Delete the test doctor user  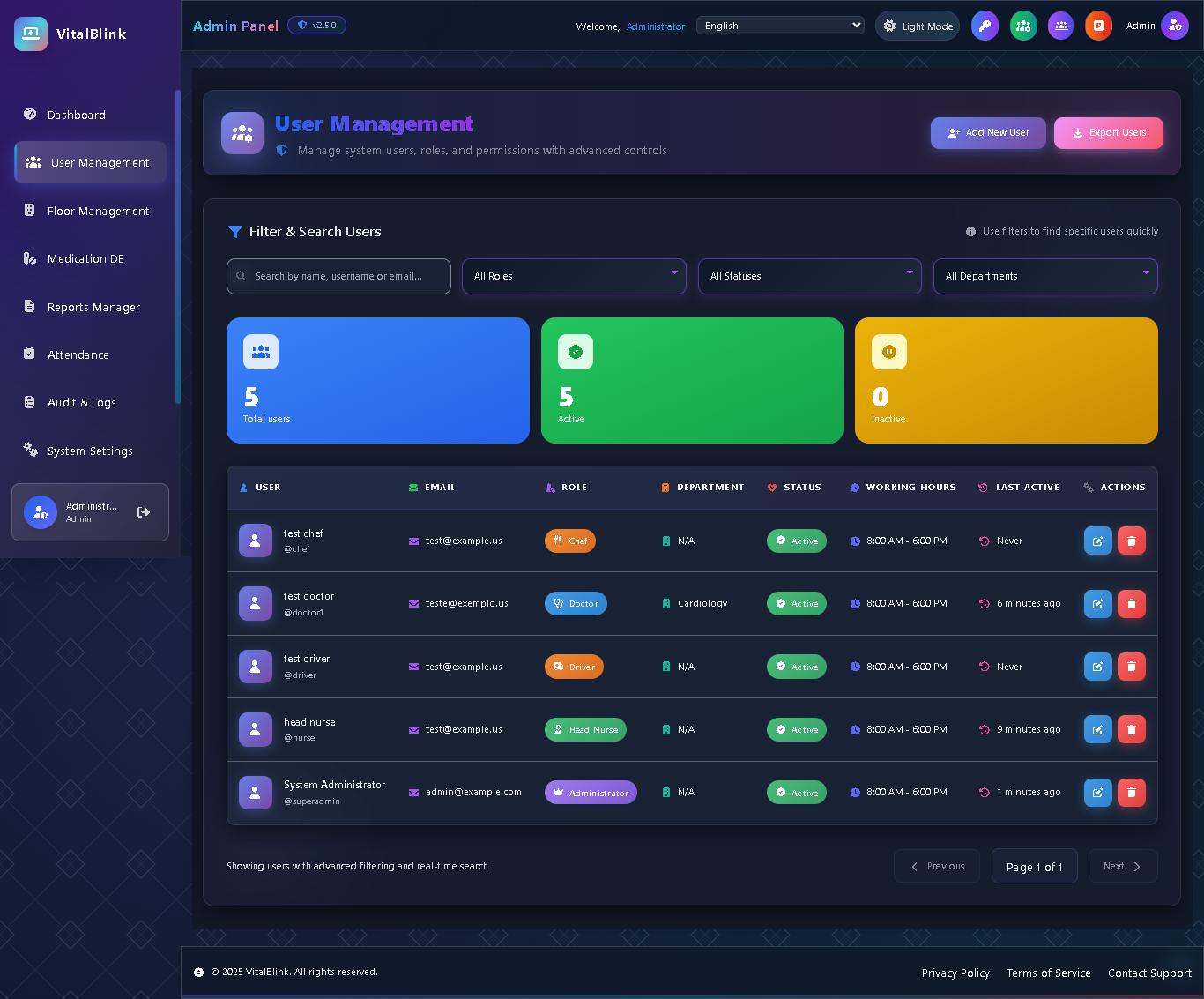point(1131,604)
